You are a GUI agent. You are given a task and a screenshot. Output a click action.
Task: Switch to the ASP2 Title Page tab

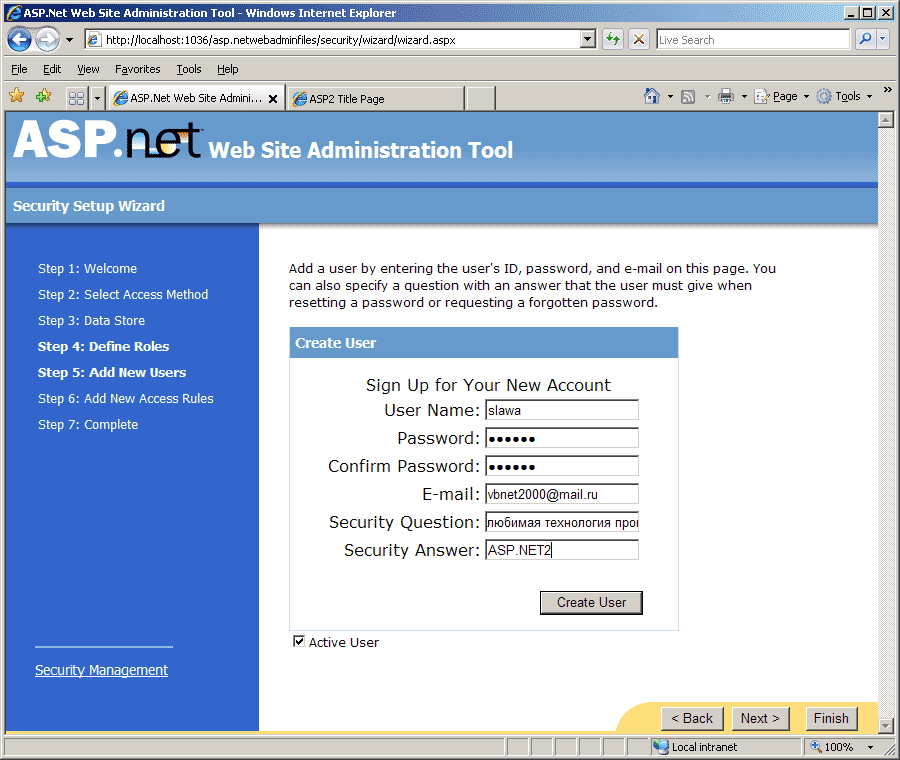pyautogui.click(x=376, y=99)
